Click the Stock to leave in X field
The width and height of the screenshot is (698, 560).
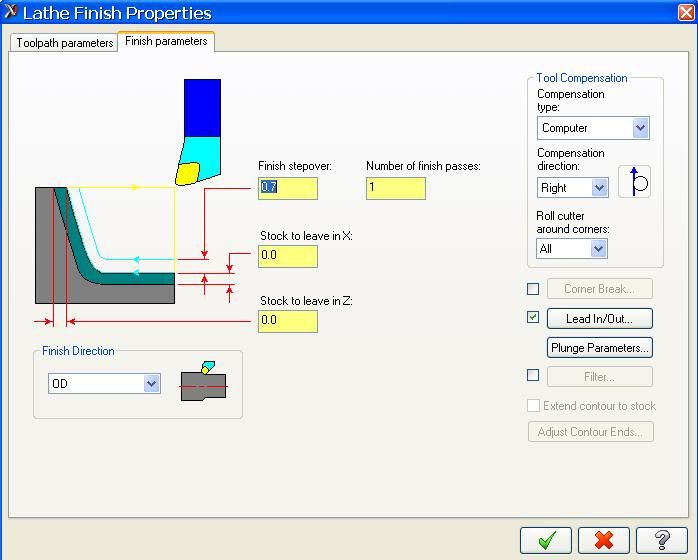(288, 256)
